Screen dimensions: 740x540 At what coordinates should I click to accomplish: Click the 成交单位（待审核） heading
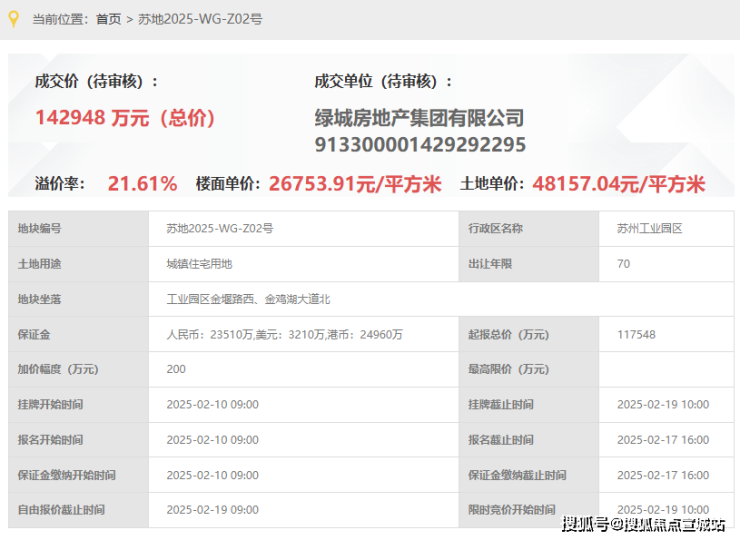point(383,81)
